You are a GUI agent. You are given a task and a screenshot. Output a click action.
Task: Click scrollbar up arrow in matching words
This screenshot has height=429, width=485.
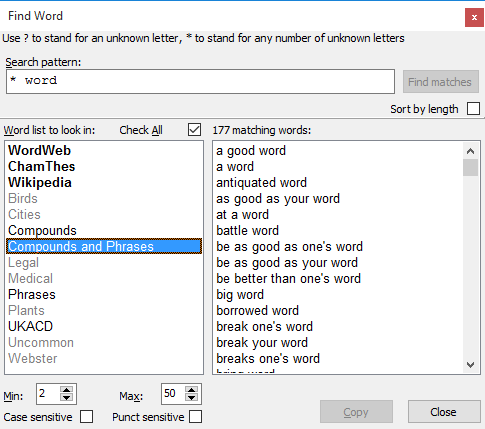pyautogui.click(x=470, y=151)
